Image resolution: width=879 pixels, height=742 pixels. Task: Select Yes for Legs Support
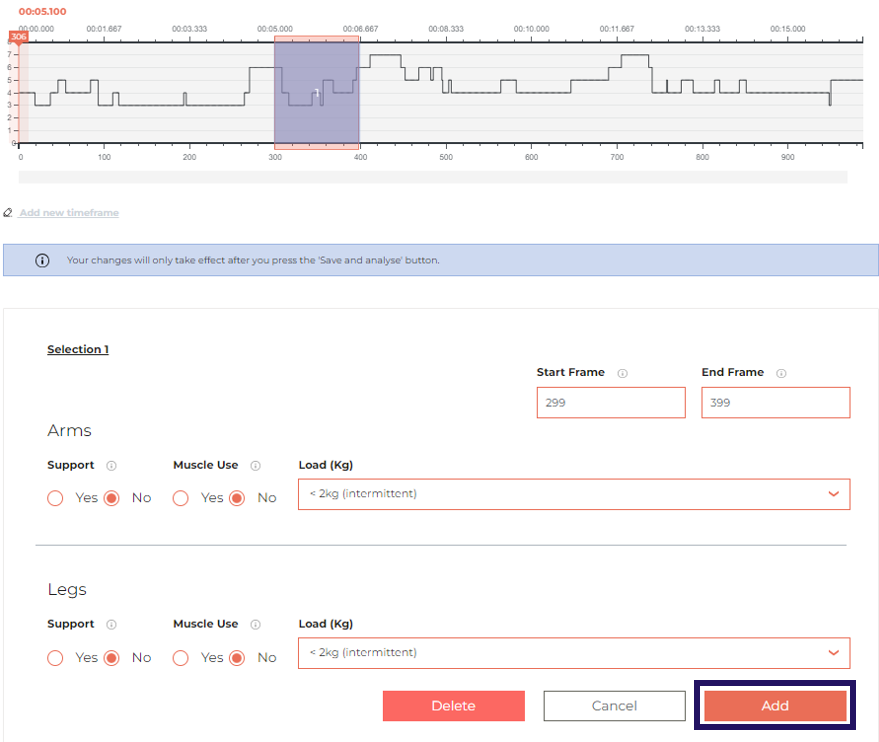[x=55, y=657]
